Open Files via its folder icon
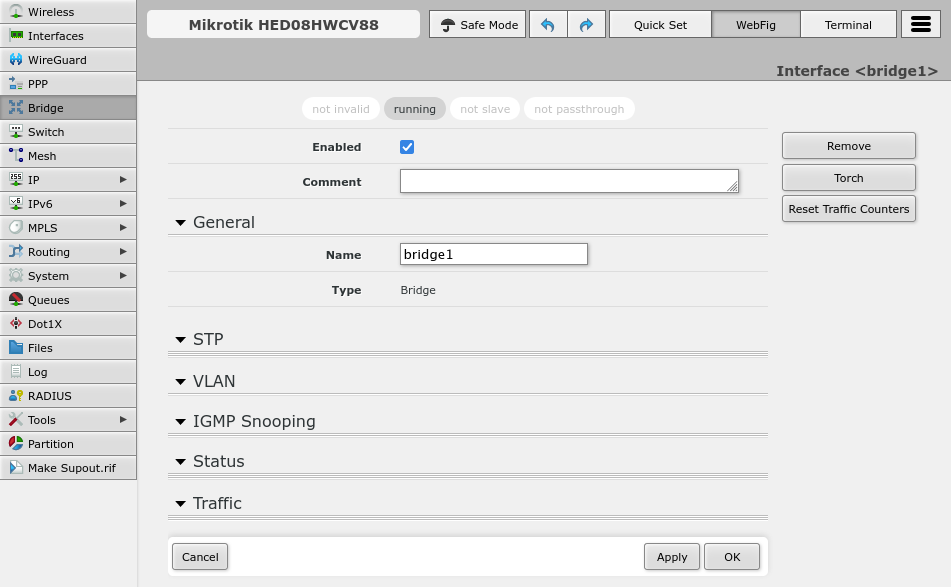951x587 pixels. pyautogui.click(x=16, y=348)
